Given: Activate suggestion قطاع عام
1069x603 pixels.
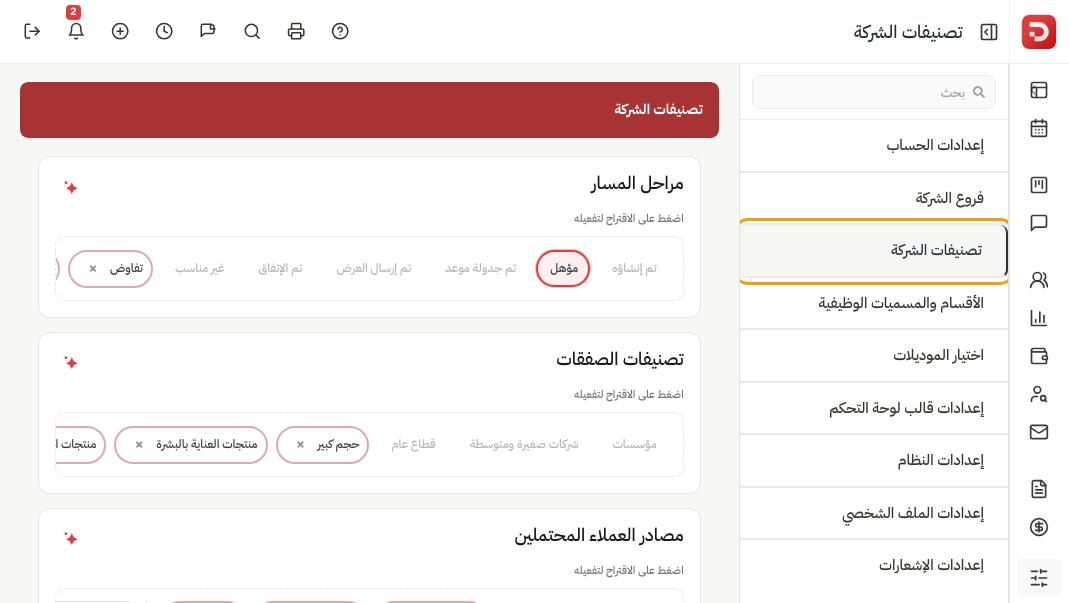Looking at the screenshot, I should [413, 445].
